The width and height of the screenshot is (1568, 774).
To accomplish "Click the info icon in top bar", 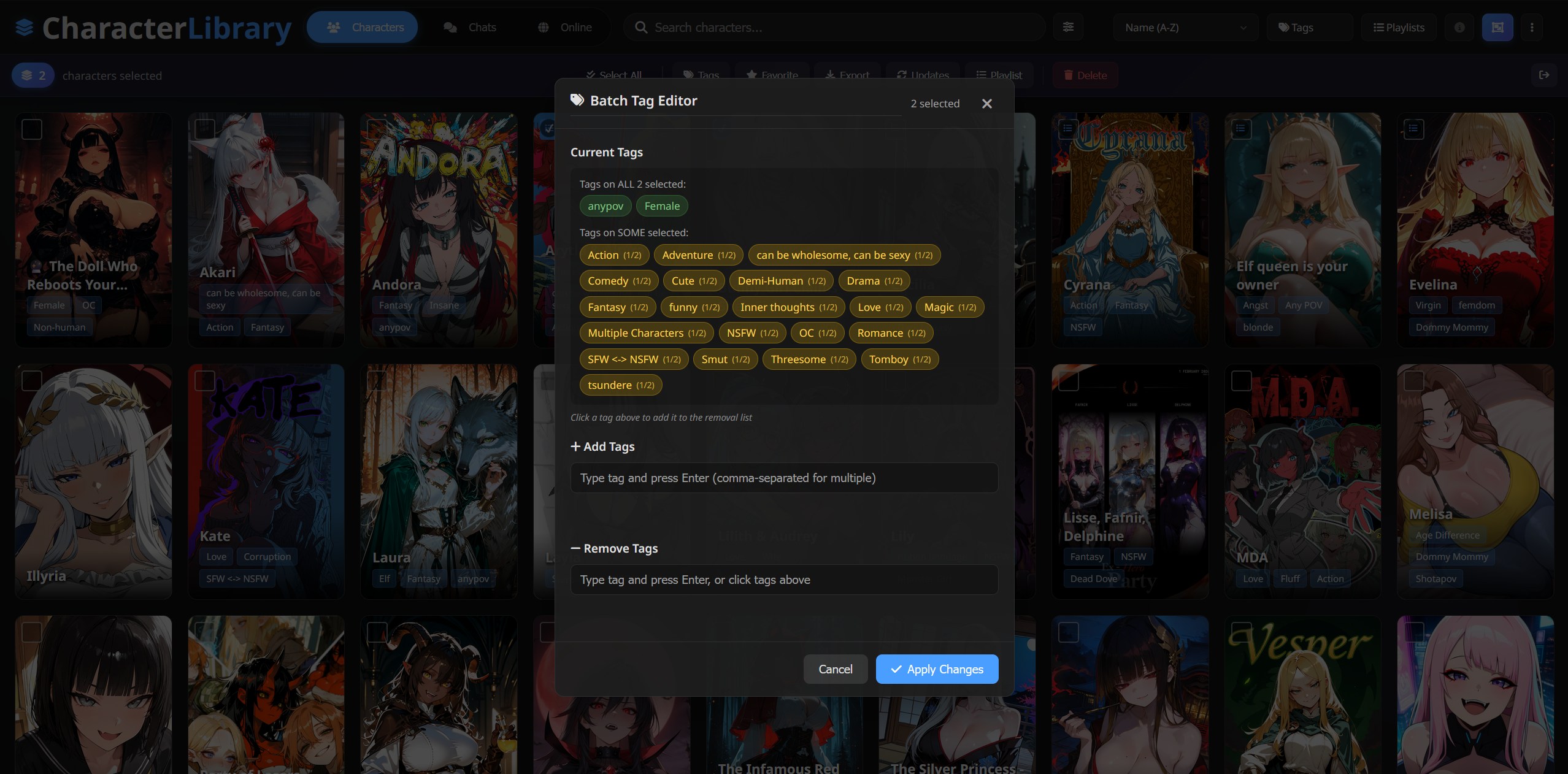I will coord(1459,28).
